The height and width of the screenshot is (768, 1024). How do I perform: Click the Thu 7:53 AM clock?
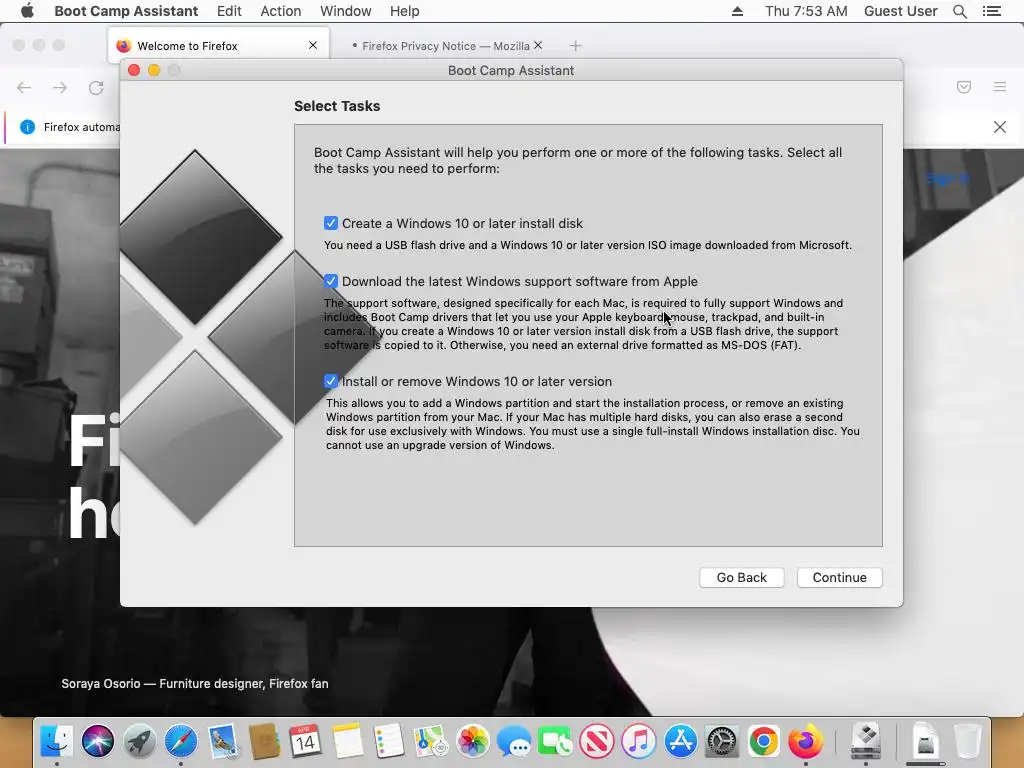pos(806,11)
